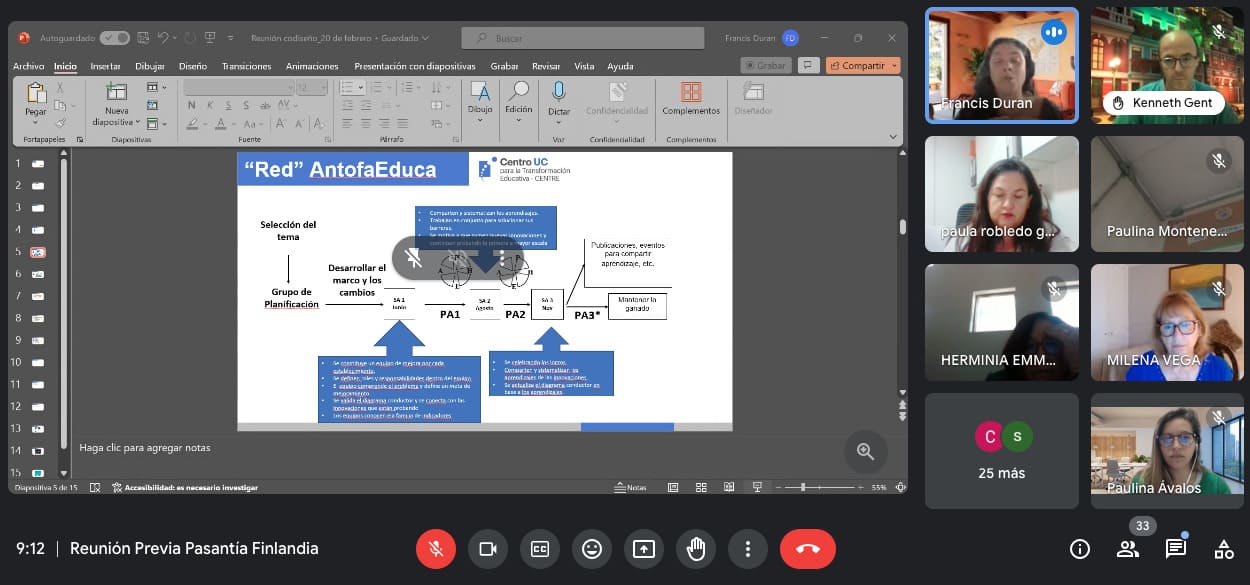Screen dimensions: 1250x585
Task: Open the Transiciones tab
Action: coord(246,66)
